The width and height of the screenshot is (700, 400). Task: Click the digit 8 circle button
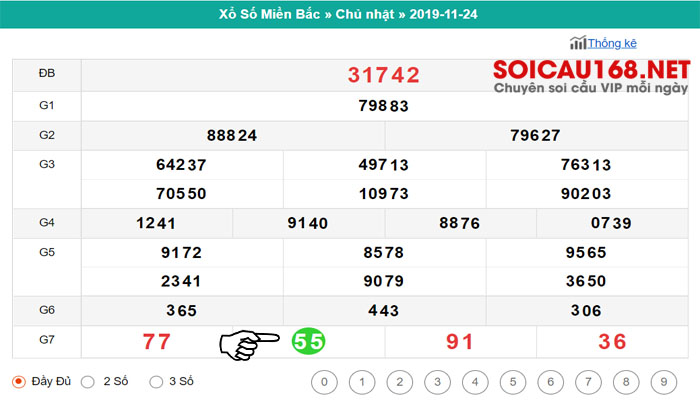click(x=626, y=382)
